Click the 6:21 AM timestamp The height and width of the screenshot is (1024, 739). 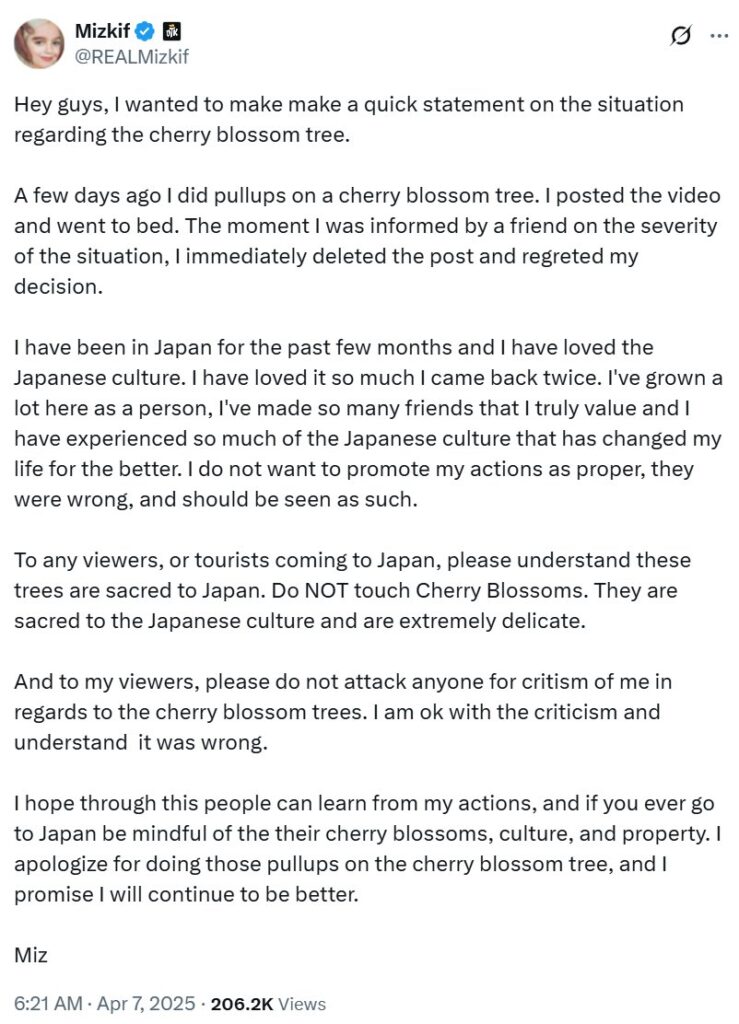tap(46, 1003)
